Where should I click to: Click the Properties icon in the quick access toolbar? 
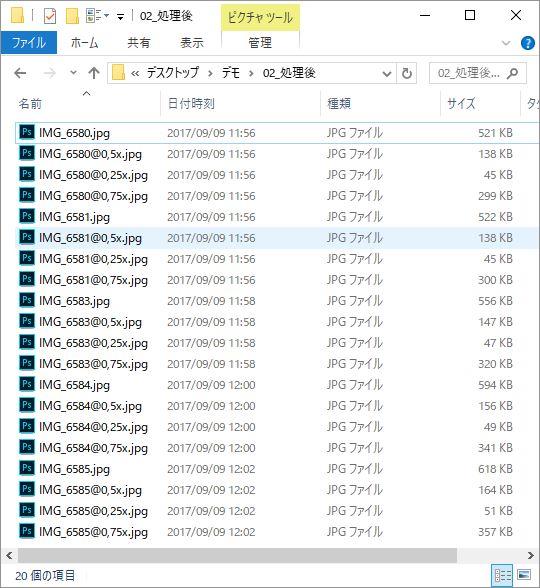[50, 16]
